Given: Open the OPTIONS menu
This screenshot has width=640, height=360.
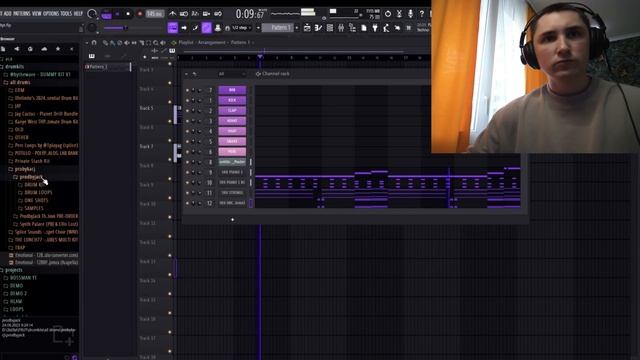Looking at the screenshot, I should [51, 13].
